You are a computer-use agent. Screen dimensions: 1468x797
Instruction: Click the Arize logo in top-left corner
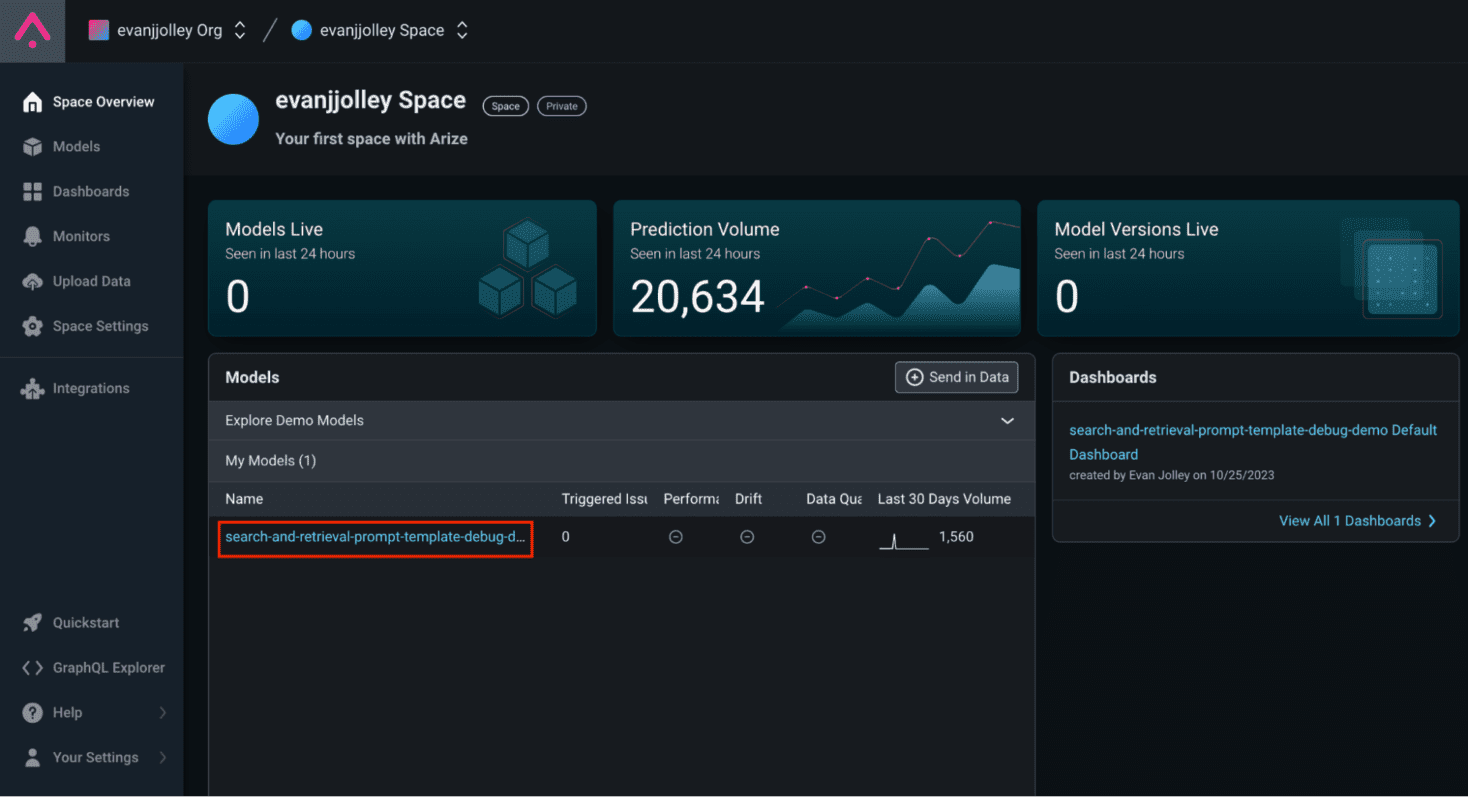[32, 30]
